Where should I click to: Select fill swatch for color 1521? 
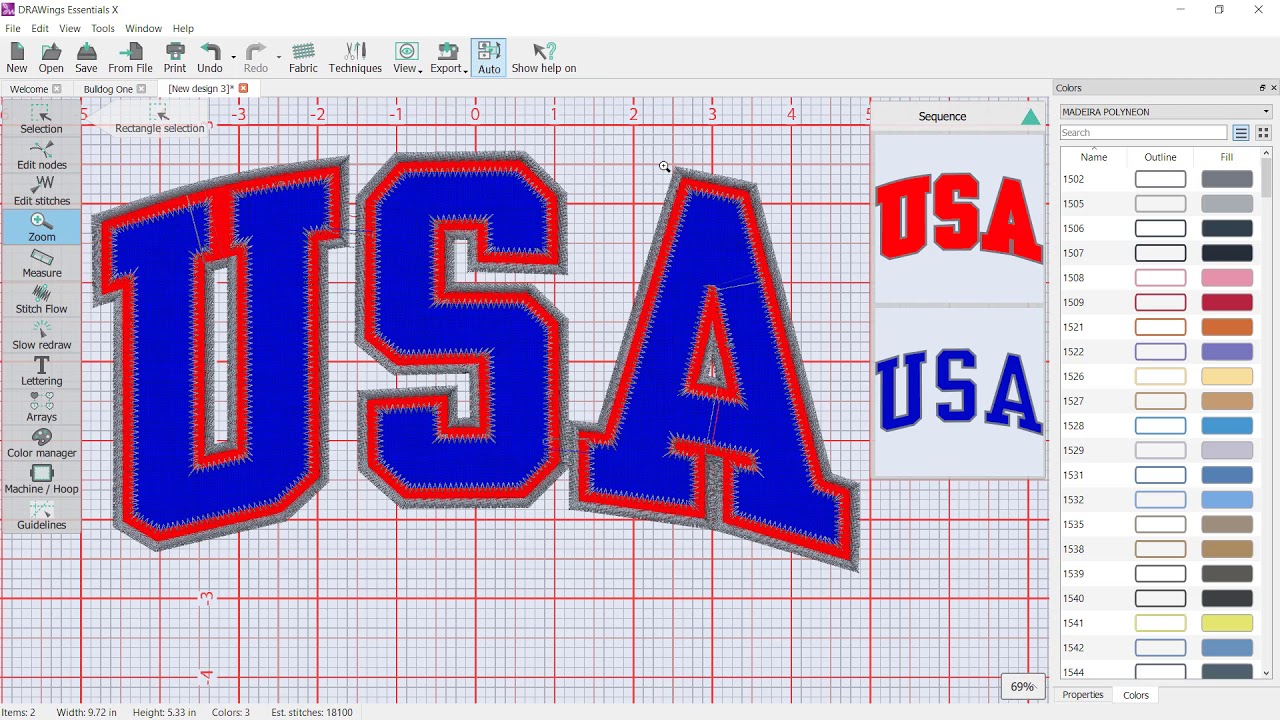pos(1227,327)
